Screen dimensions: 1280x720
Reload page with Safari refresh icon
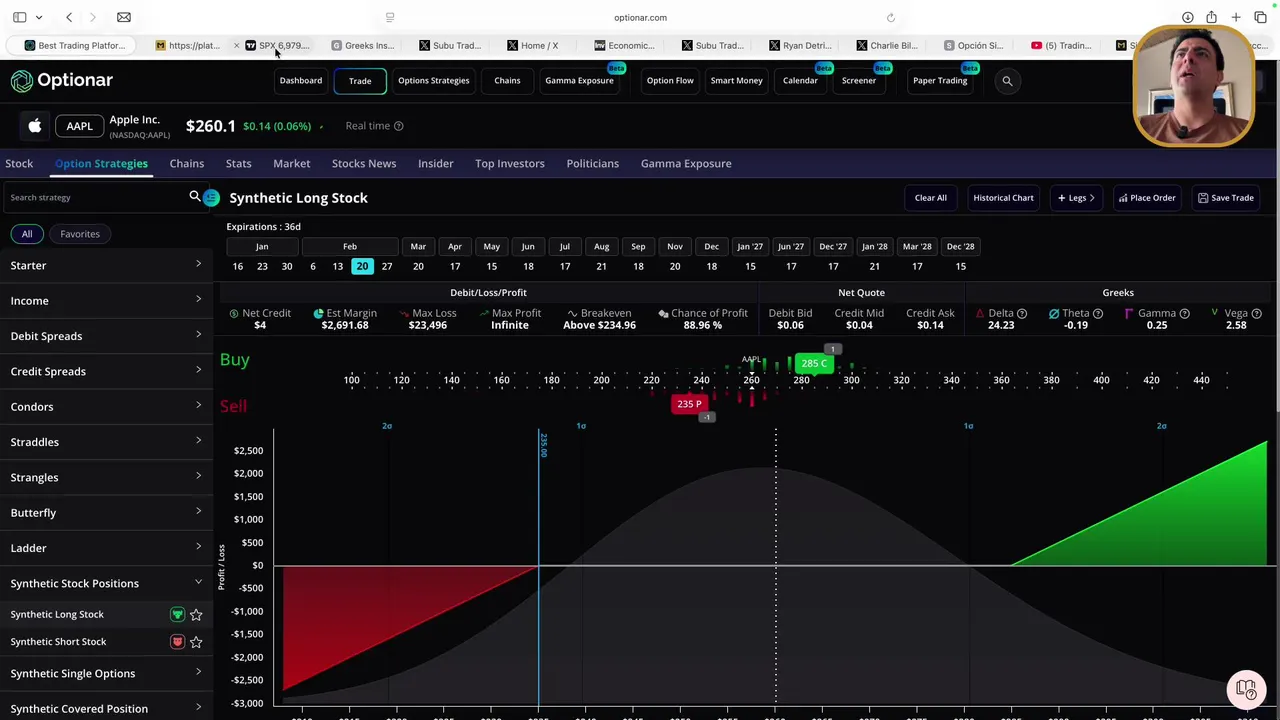890,17
